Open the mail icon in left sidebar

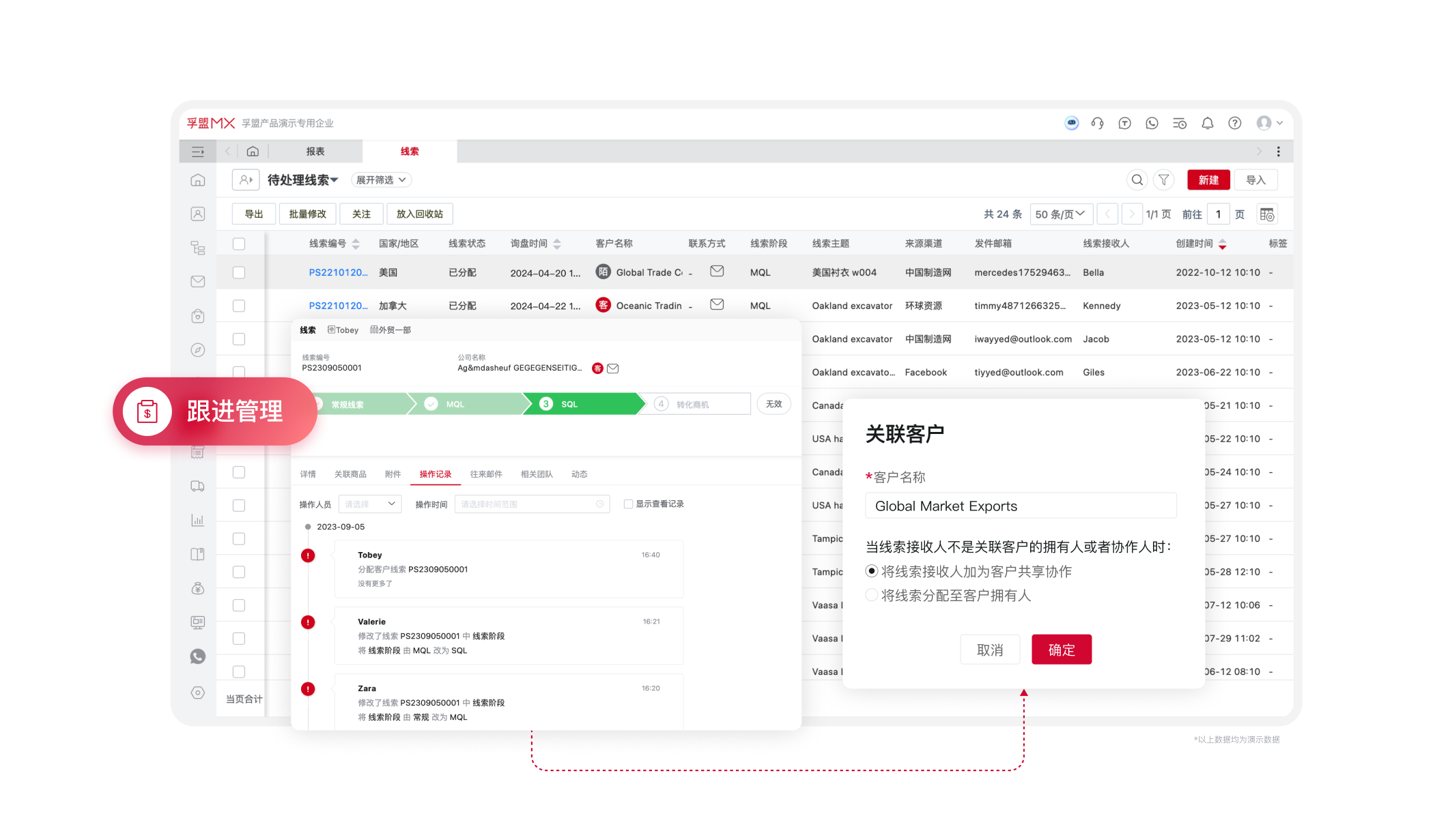click(x=198, y=281)
